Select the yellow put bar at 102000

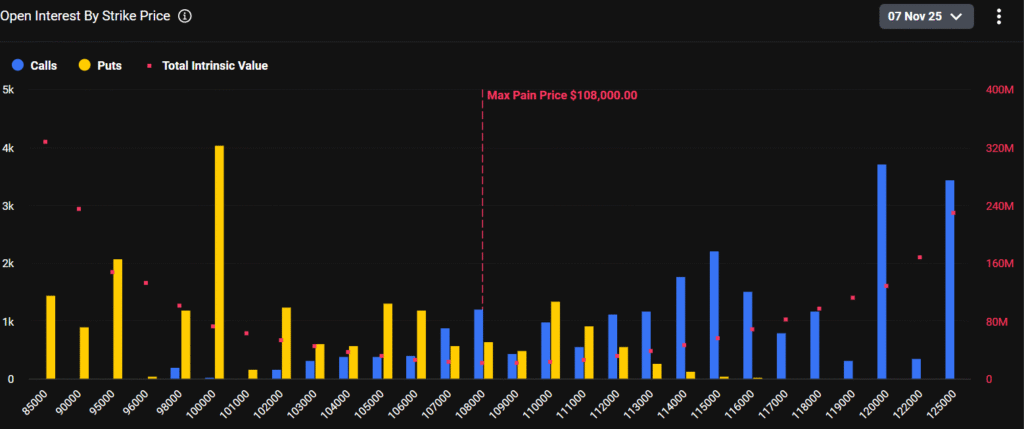[x=286, y=343]
